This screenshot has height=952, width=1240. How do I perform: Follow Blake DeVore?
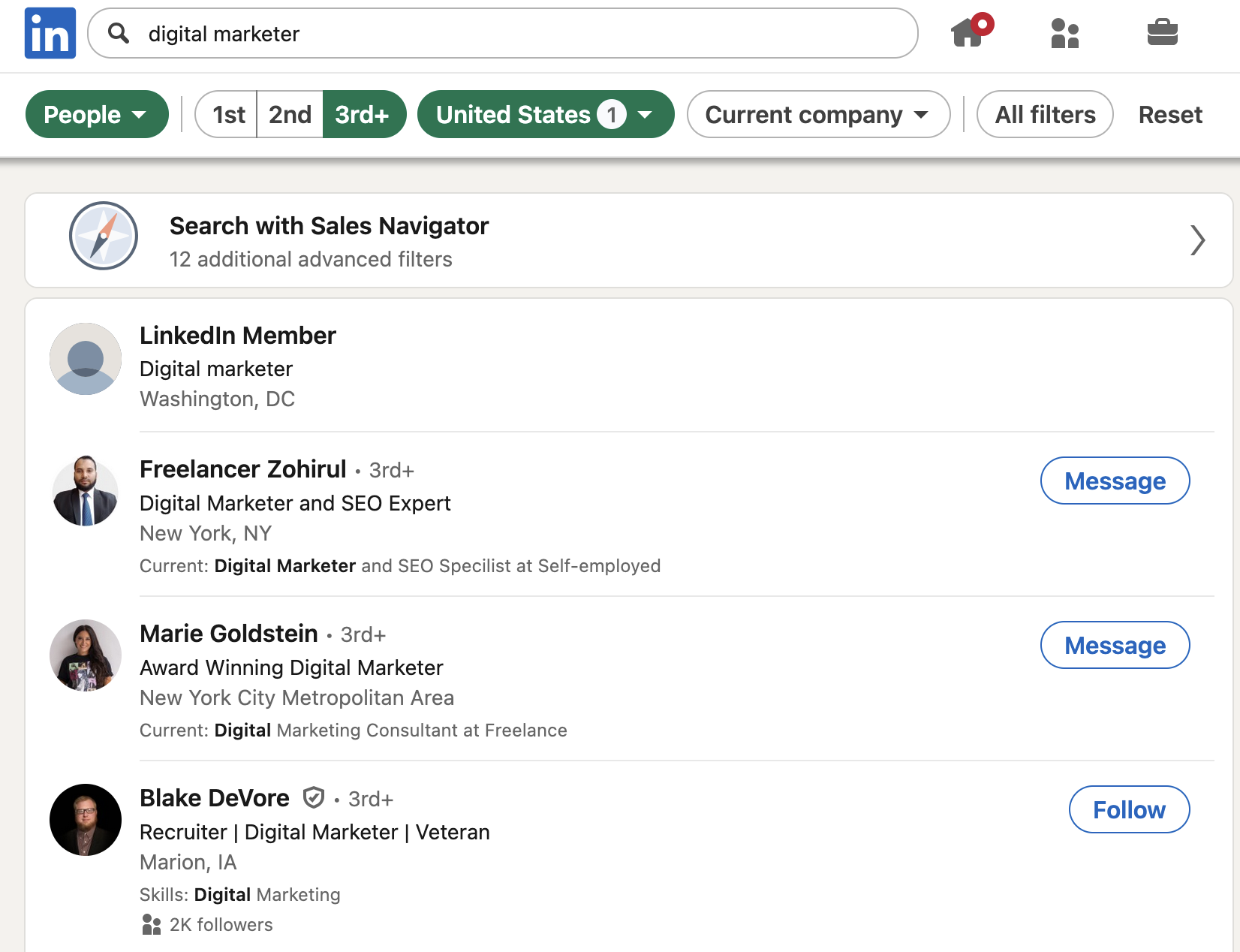point(1129,809)
